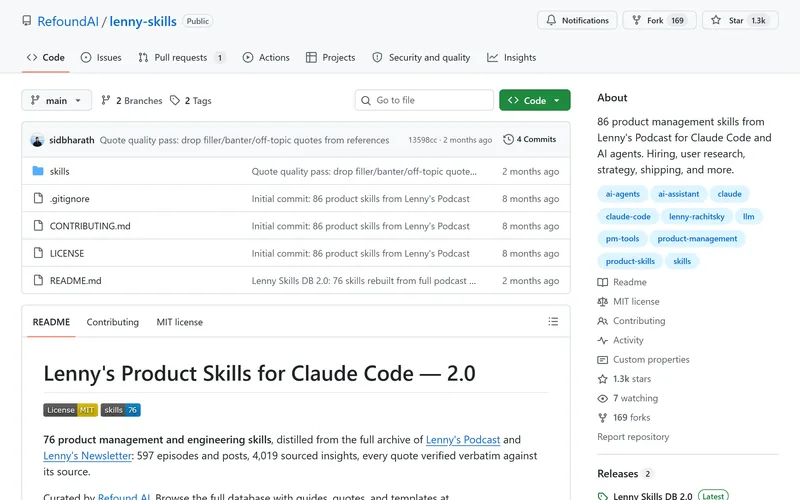Click the Report repository link
This screenshot has height=500, width=800.
point(633,437)
